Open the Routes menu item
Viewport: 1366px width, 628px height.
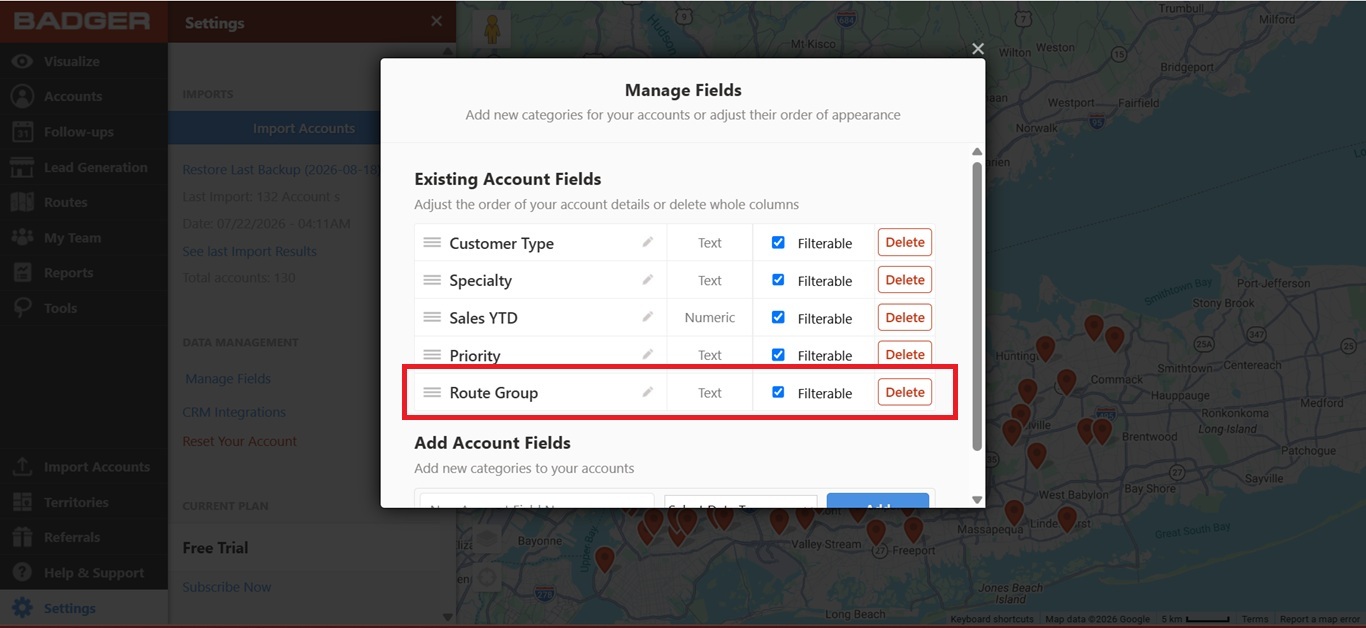pos(66,202)
